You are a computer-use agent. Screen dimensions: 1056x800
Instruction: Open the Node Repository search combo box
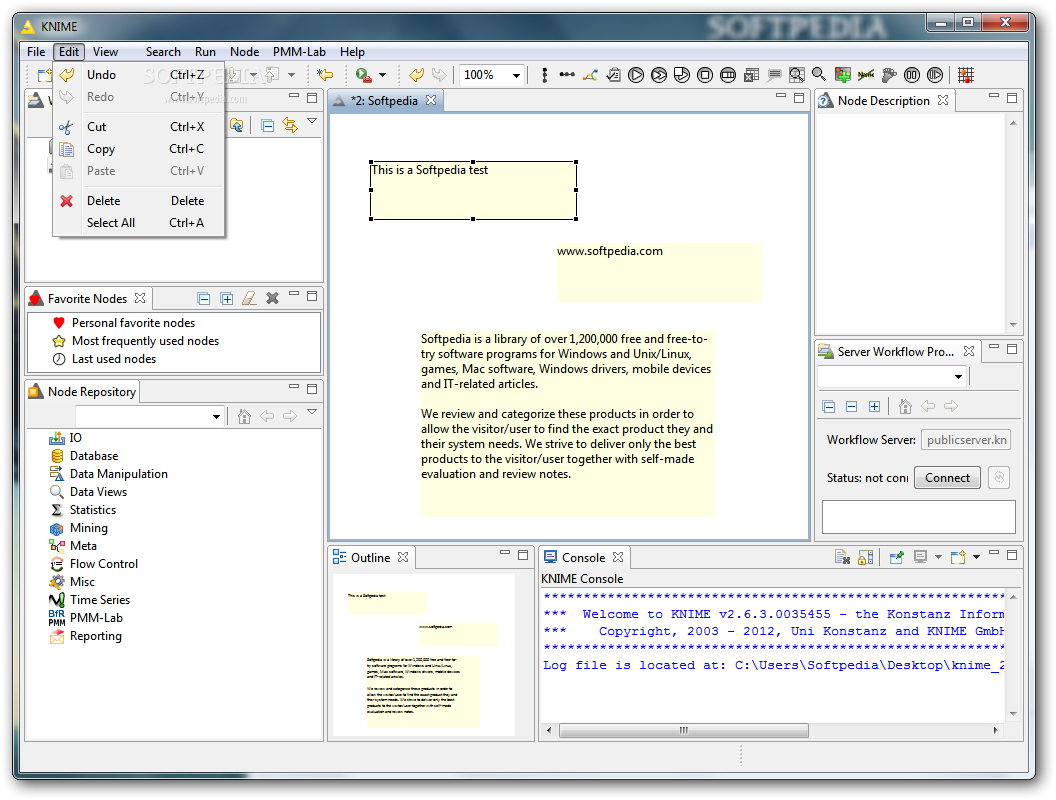(x=149, y=416)
